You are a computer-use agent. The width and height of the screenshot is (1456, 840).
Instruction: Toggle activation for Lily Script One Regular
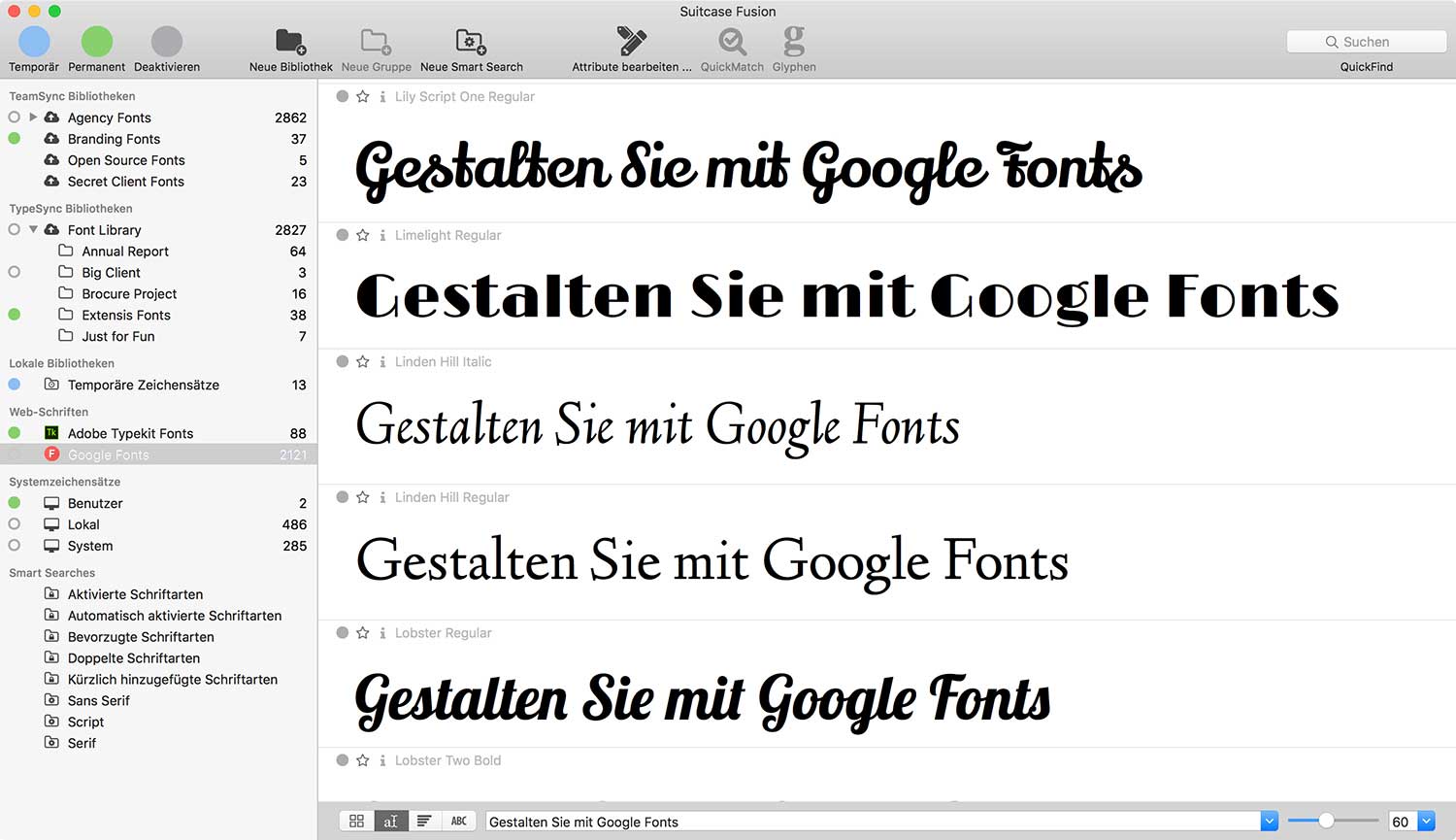343,96
